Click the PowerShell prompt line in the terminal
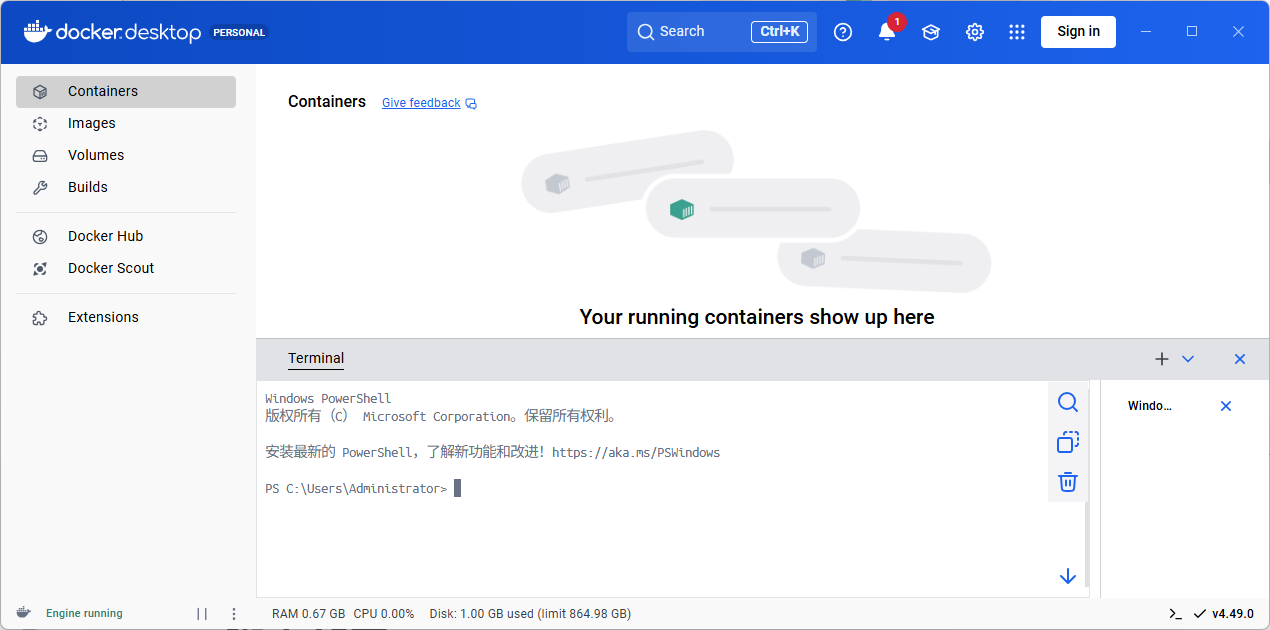 click(363, 489)
